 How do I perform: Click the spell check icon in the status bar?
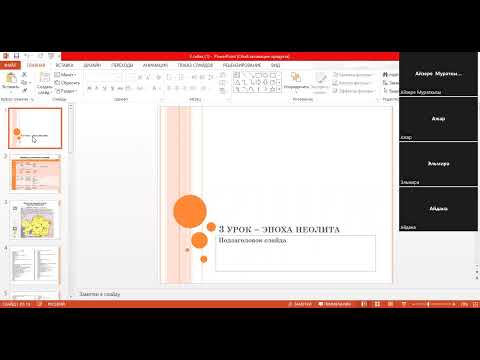pos(39,304)
